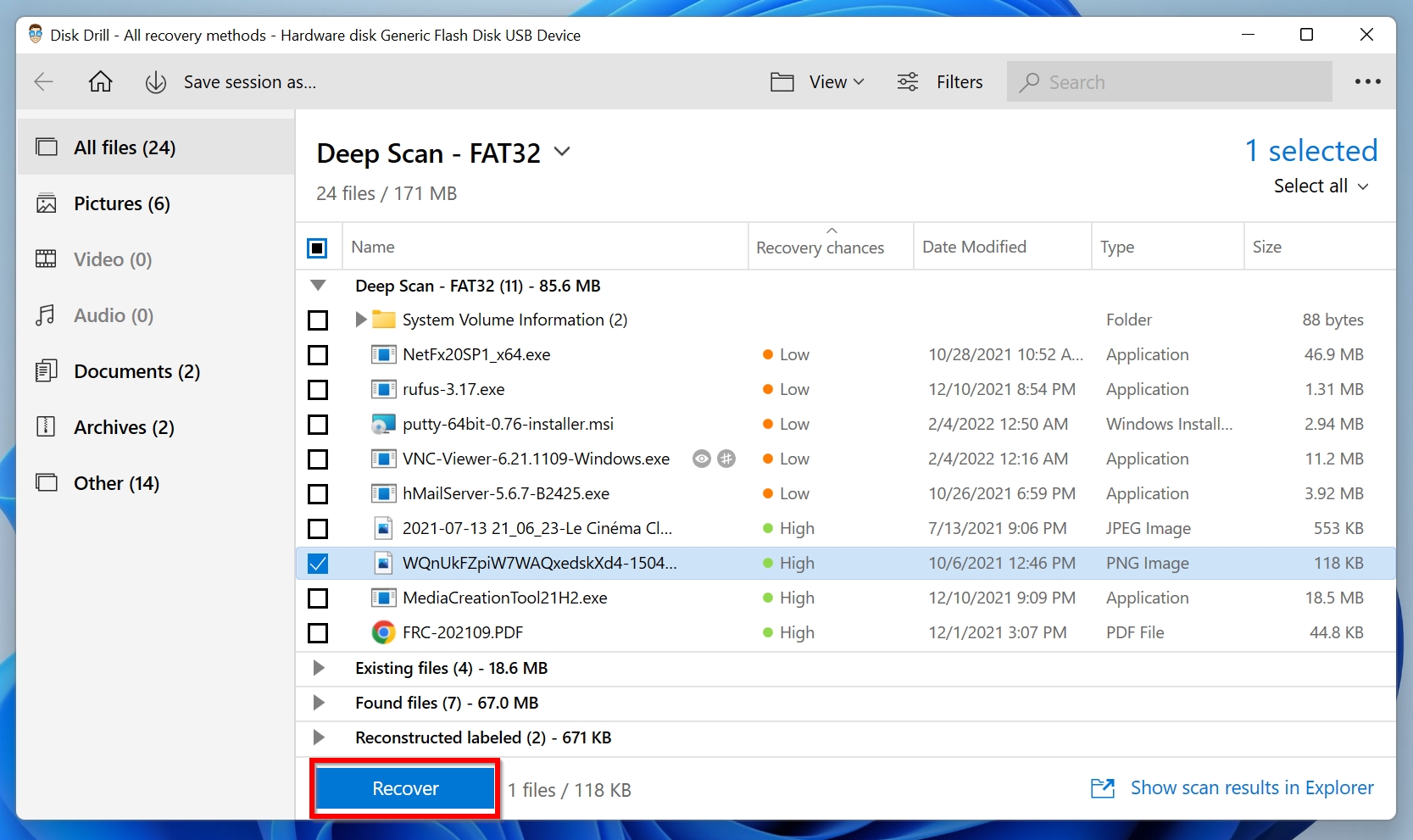The height and width of the screenshot is (840, 1413).
Task: Click the Show in Explorer export icon
Action: pos(1103,788)
